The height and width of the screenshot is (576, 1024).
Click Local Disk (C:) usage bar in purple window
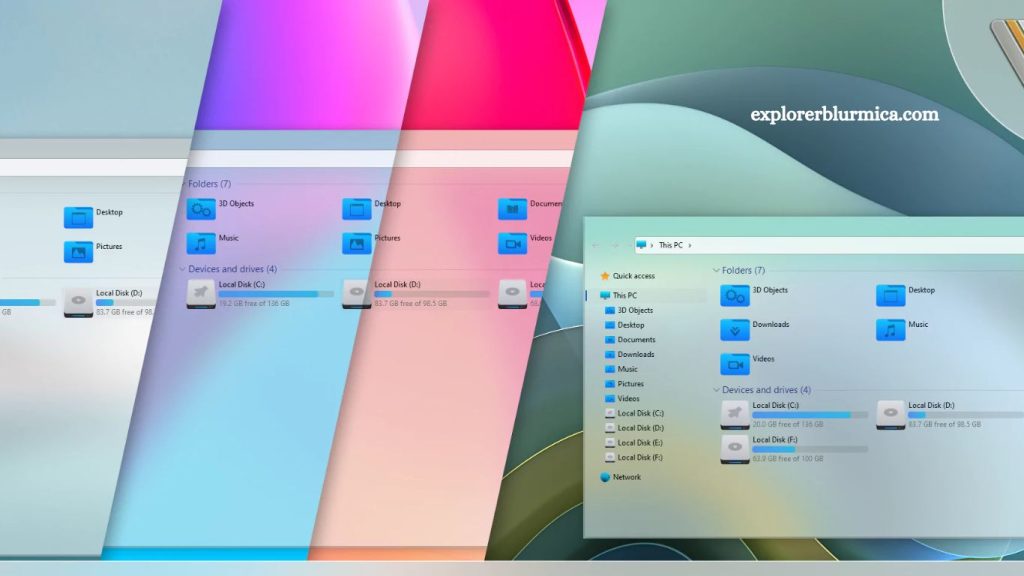[276, 295]
